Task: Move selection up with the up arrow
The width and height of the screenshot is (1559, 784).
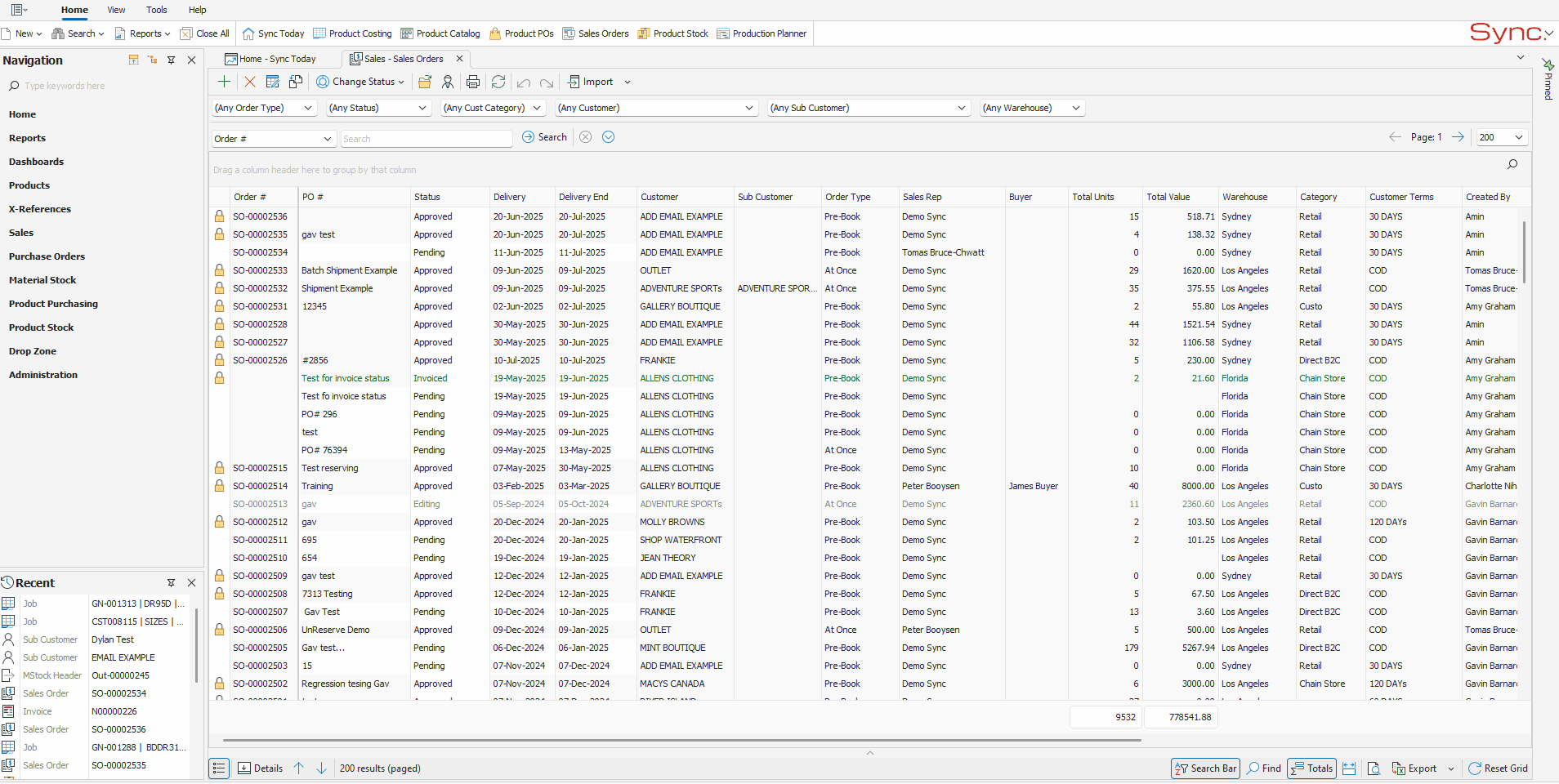Action: point(299,768)
